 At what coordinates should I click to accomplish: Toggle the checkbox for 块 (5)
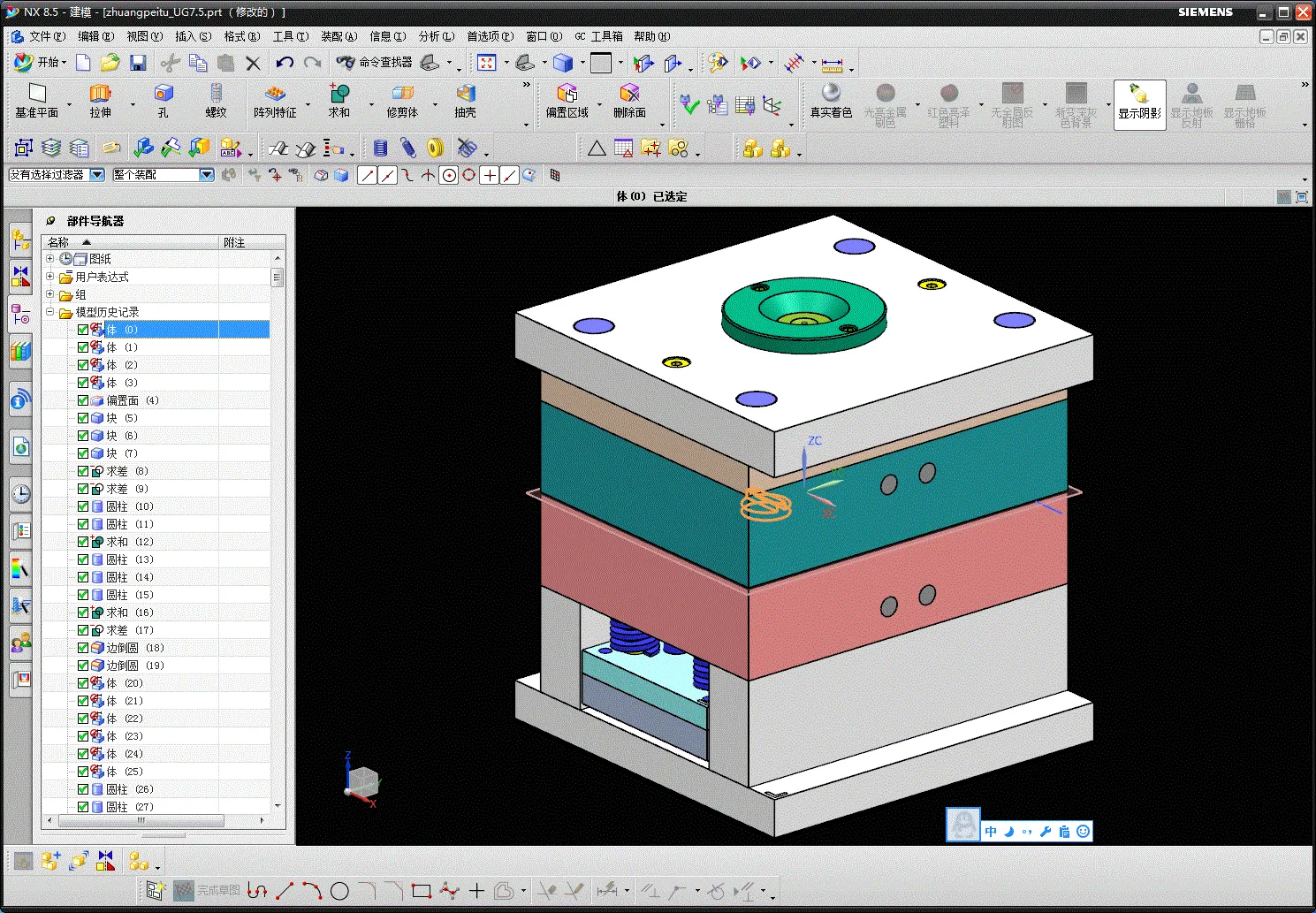tap(83, 418)
